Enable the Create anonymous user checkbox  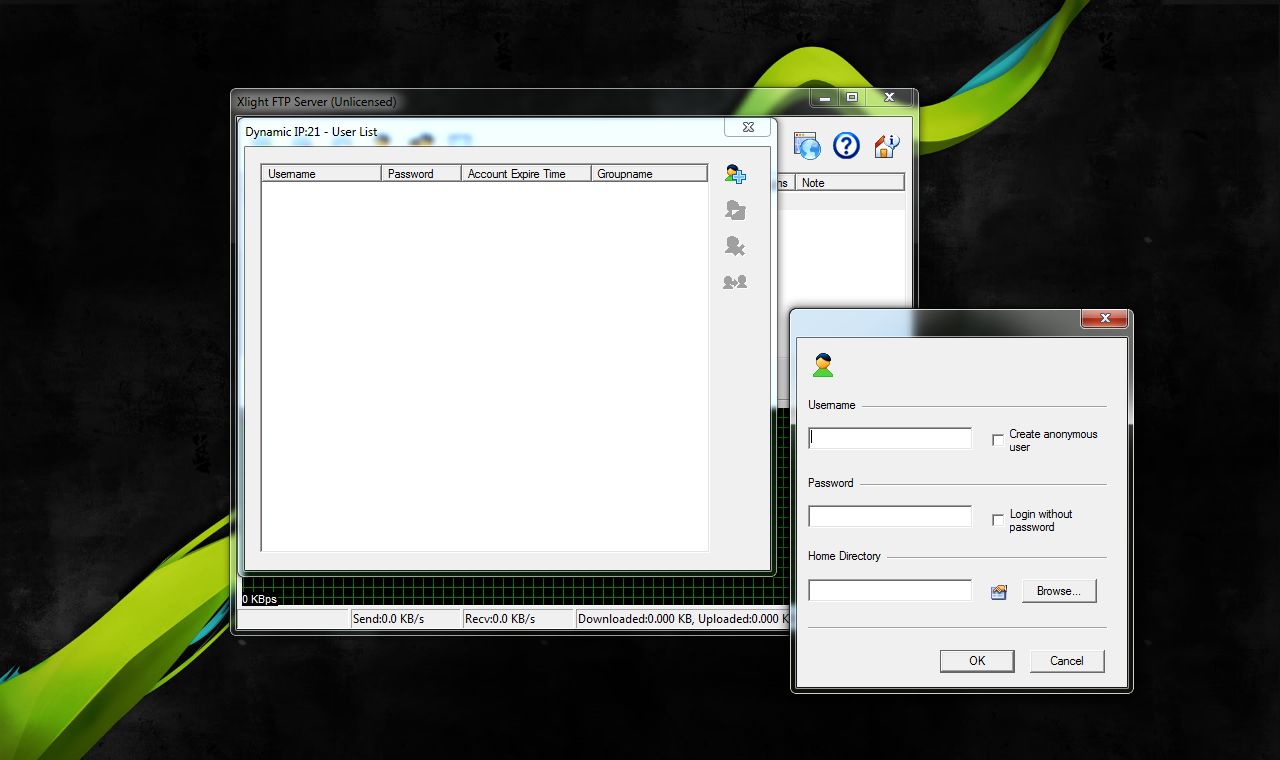pyautogui.click(x=998, y=440)
